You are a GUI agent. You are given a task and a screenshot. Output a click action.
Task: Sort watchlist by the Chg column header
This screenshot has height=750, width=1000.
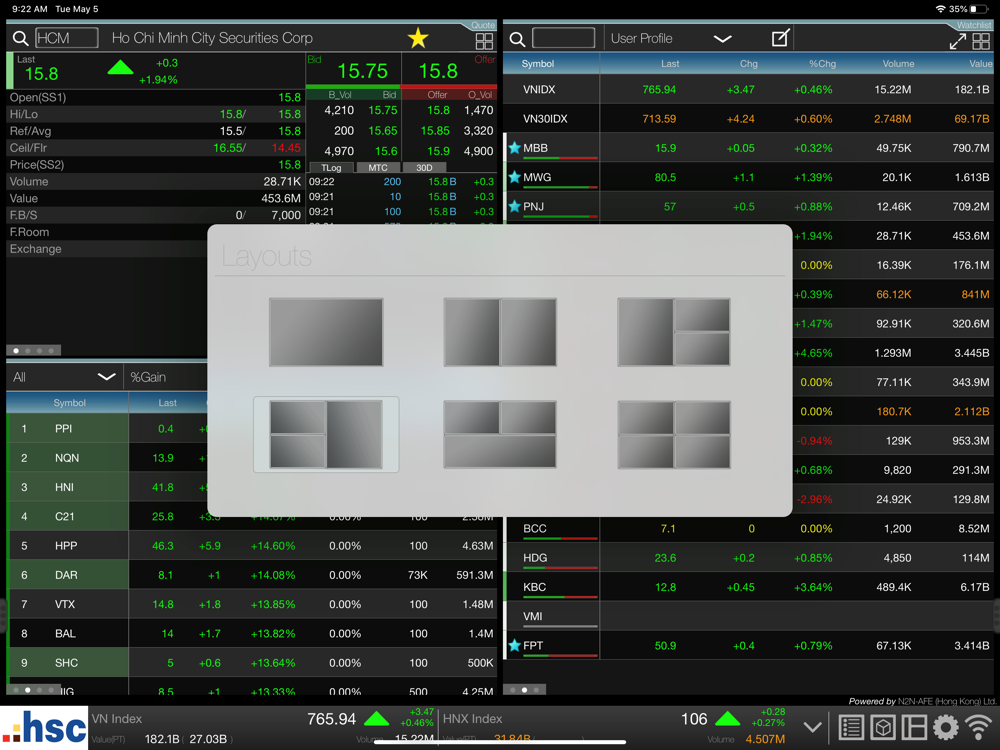pos(749,64)
